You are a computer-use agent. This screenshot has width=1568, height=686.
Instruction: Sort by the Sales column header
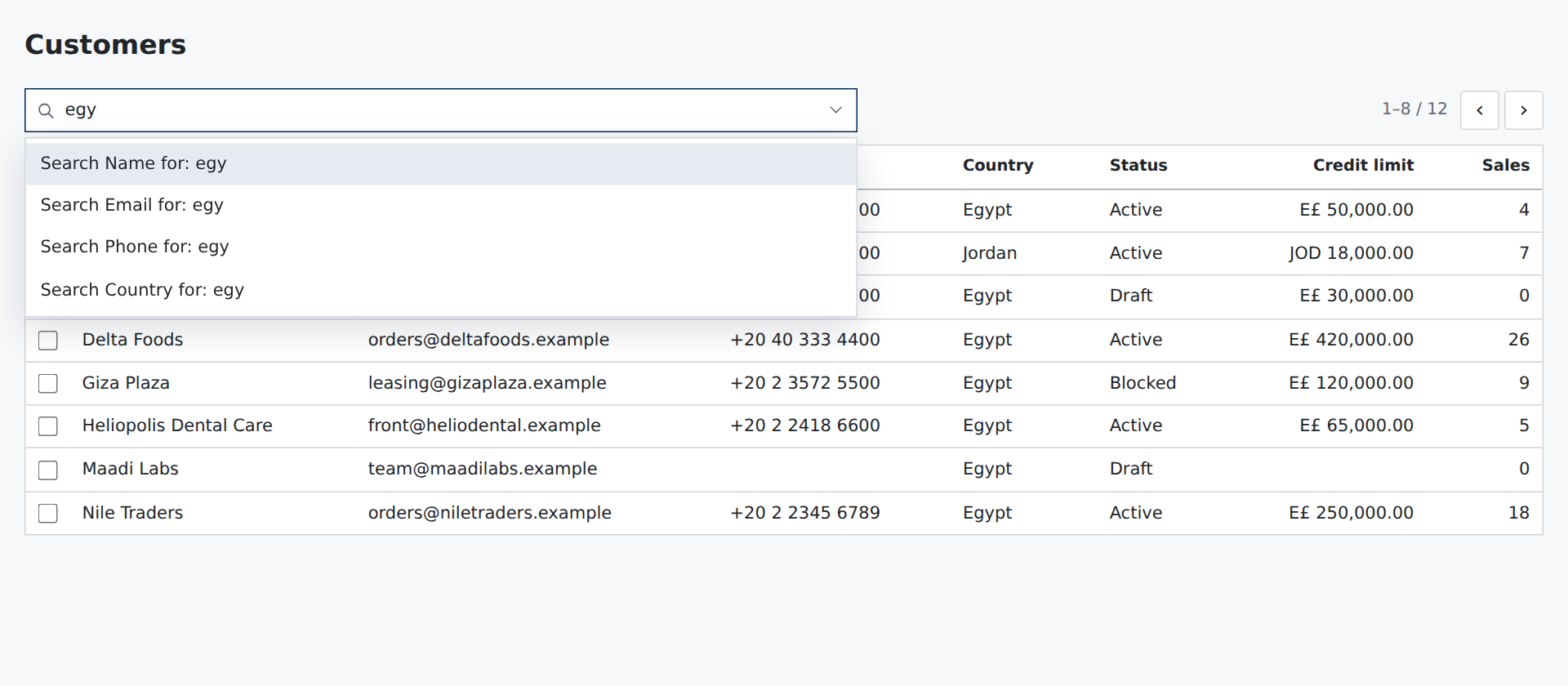[x=1506, y=165]
